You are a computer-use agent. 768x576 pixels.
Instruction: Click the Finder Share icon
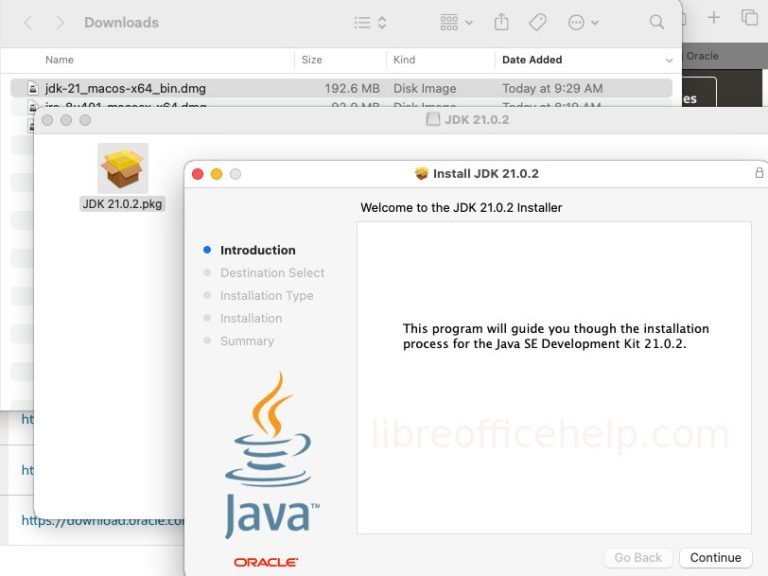pos(501,23)
